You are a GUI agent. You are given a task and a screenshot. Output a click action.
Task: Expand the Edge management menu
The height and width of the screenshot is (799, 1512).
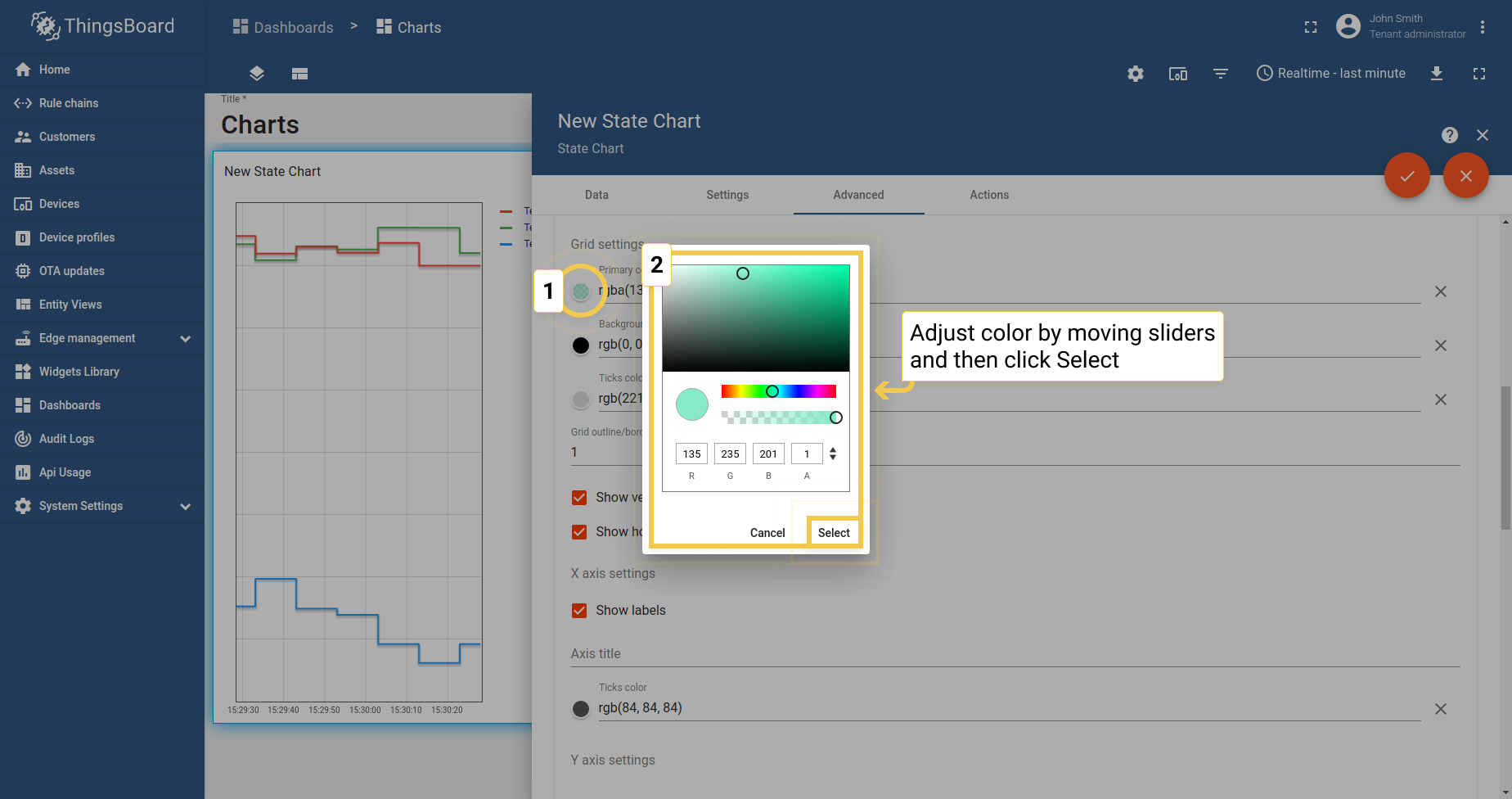(x=185, y=338)
